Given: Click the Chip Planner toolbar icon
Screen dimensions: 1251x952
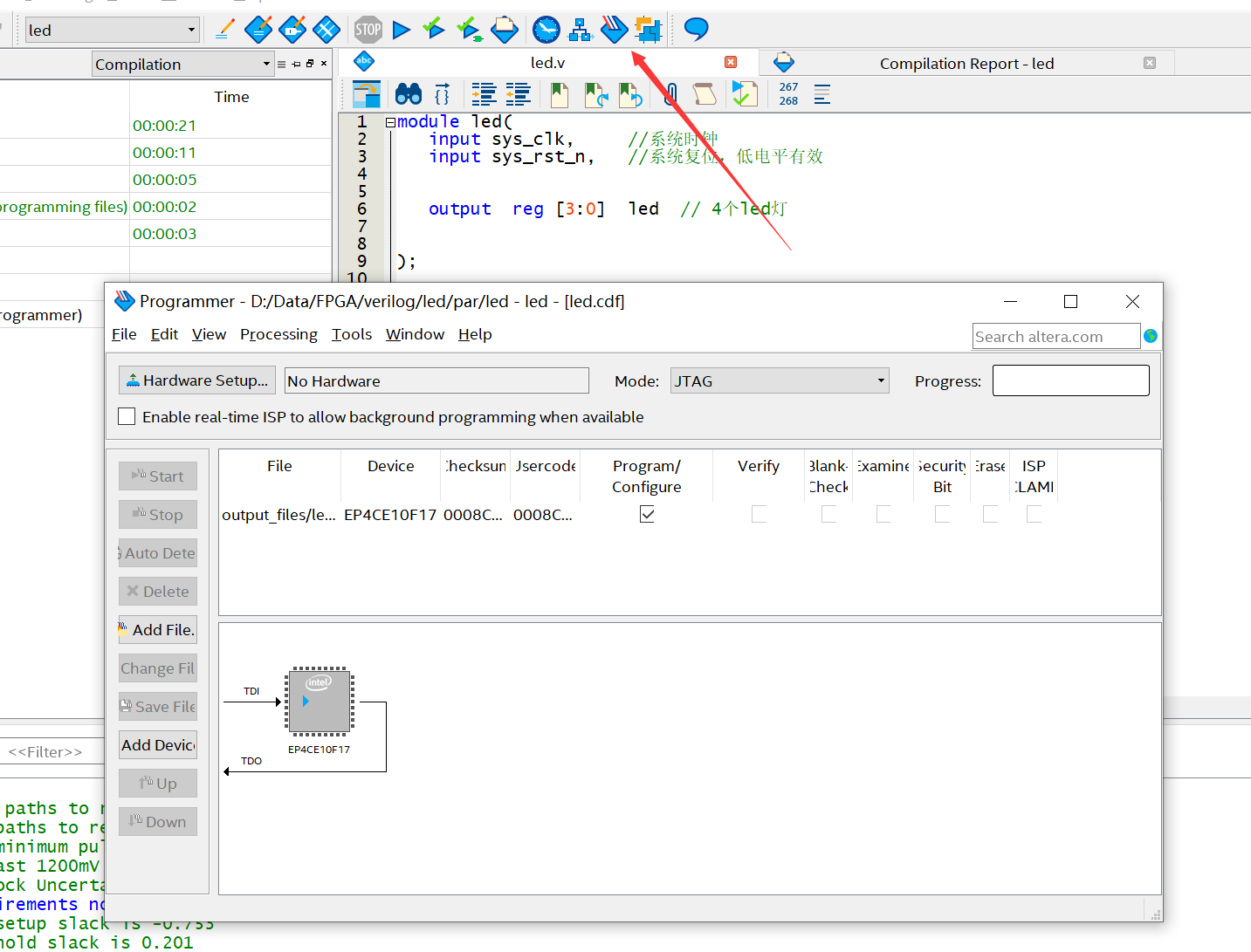Looking at the screenshot, I should (326, 30).
